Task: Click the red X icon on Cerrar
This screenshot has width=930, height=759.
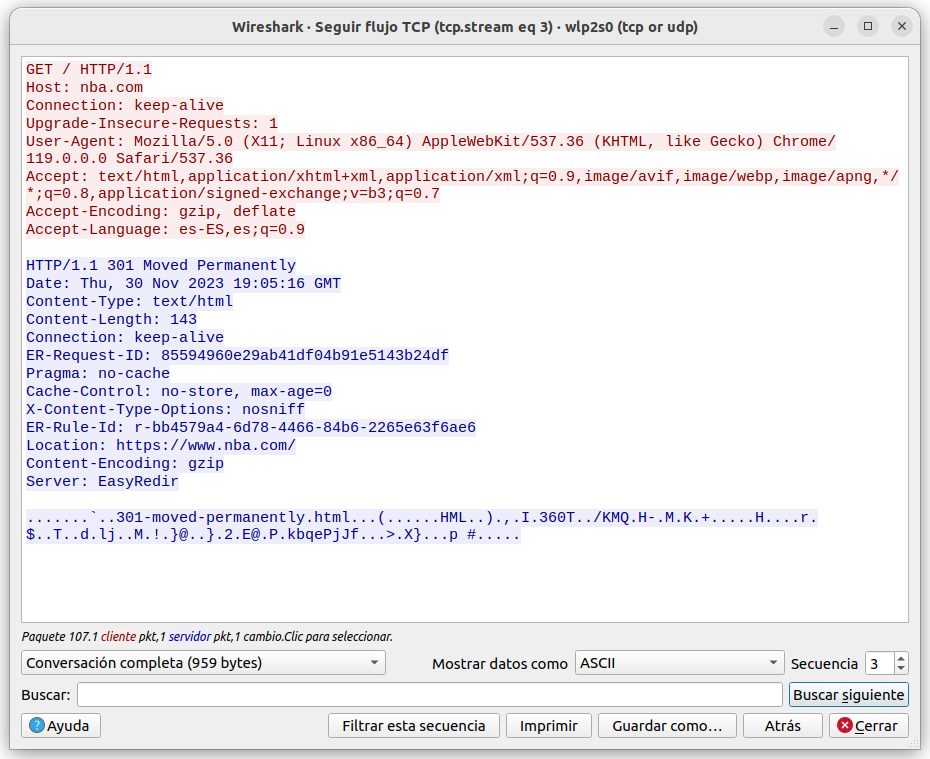Action: 845,725
